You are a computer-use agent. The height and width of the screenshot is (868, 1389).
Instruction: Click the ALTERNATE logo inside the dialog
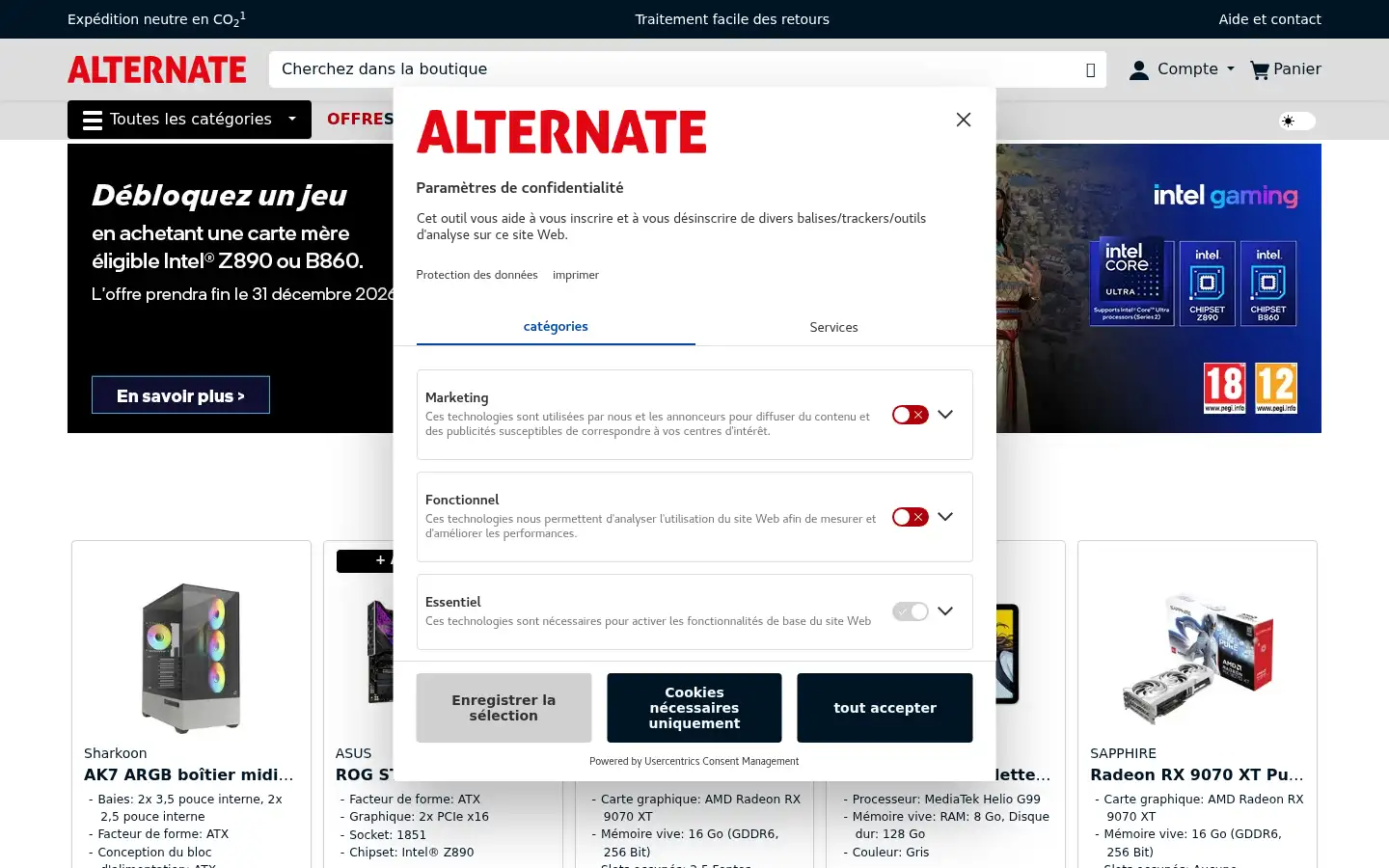561,132
